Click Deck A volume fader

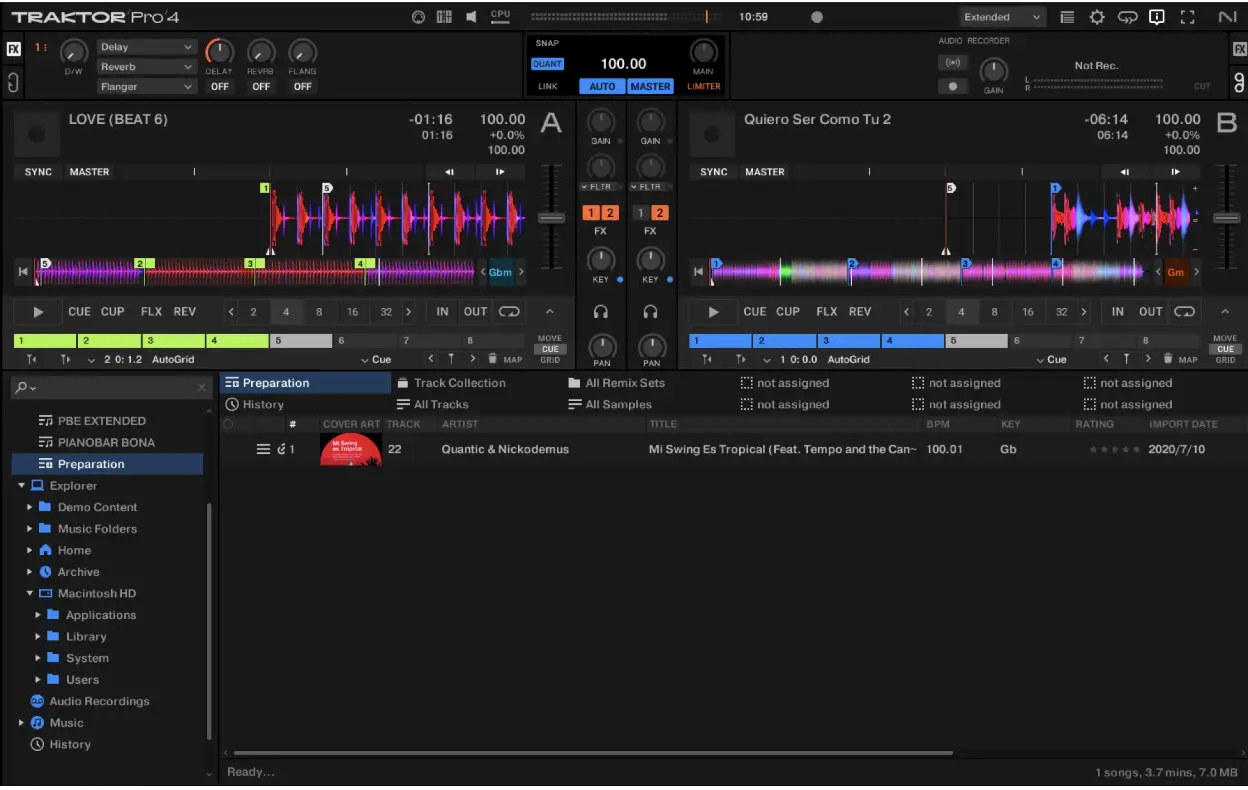551,218
